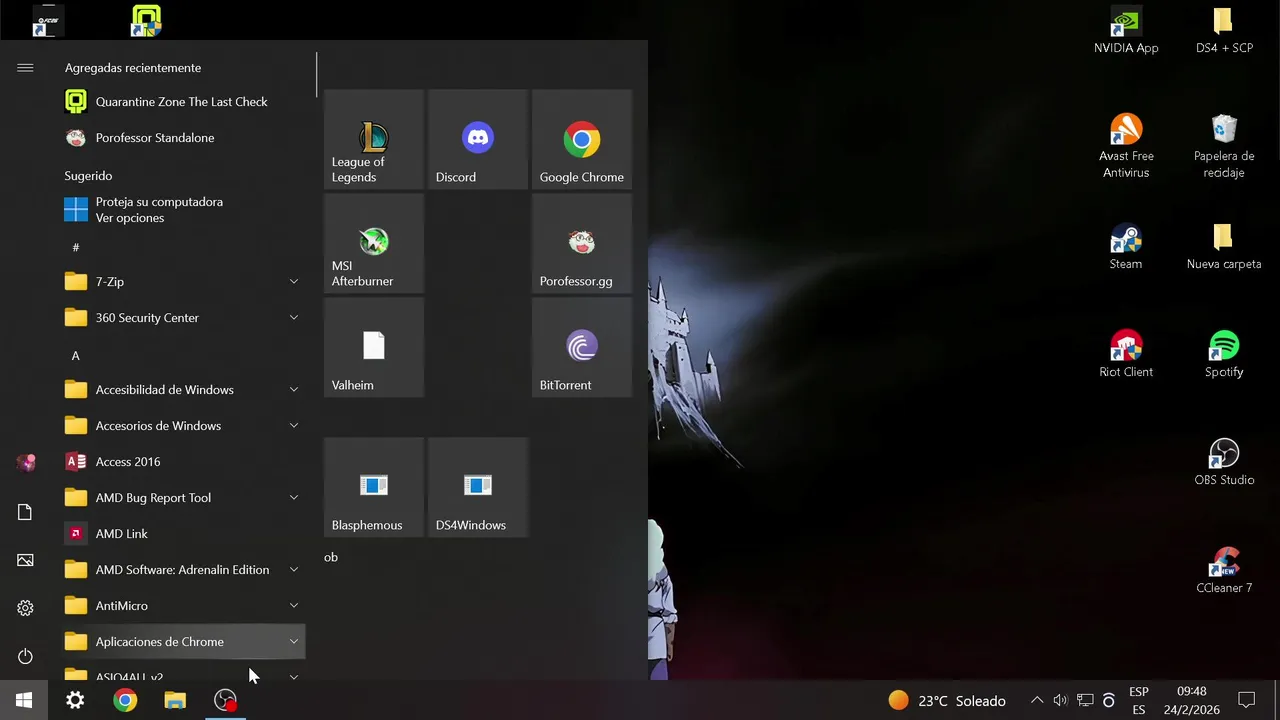Open Settings from the taskbar
Image resolution: width=1280 pixels, height=720 pixels.
75,701
